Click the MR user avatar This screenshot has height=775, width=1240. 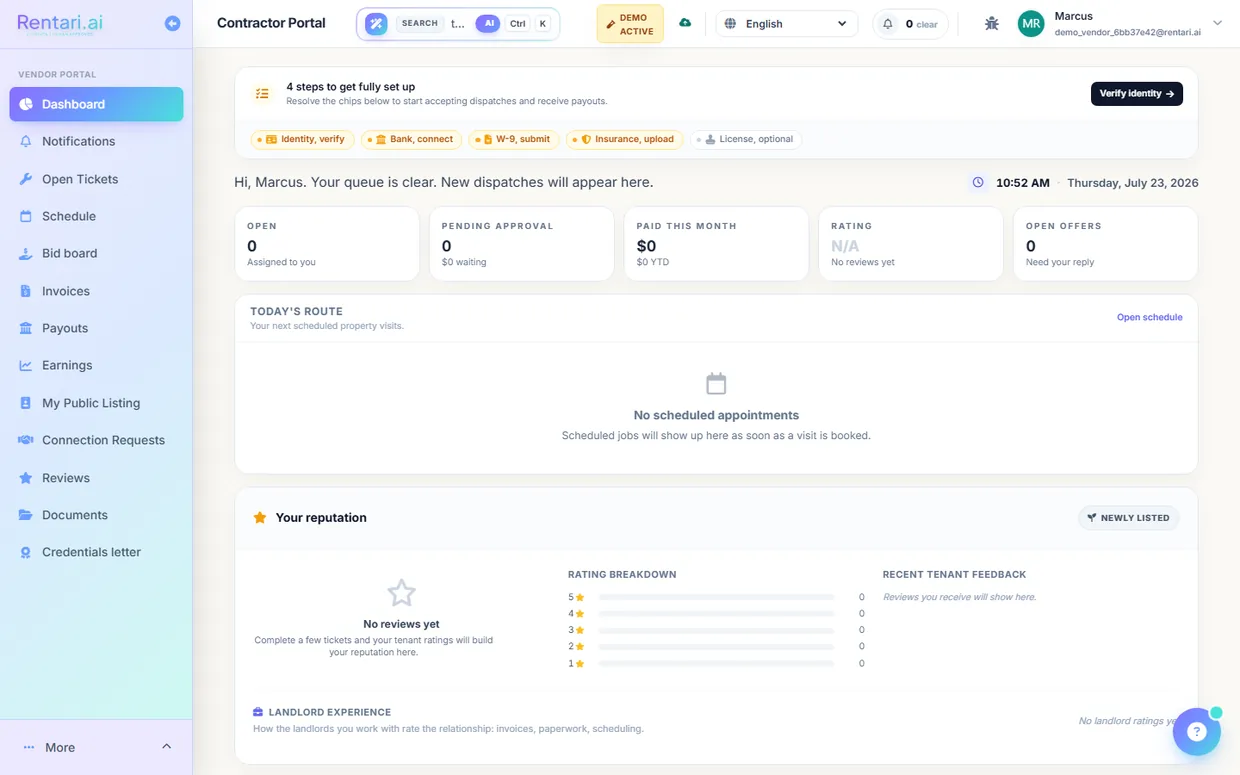1031,23
